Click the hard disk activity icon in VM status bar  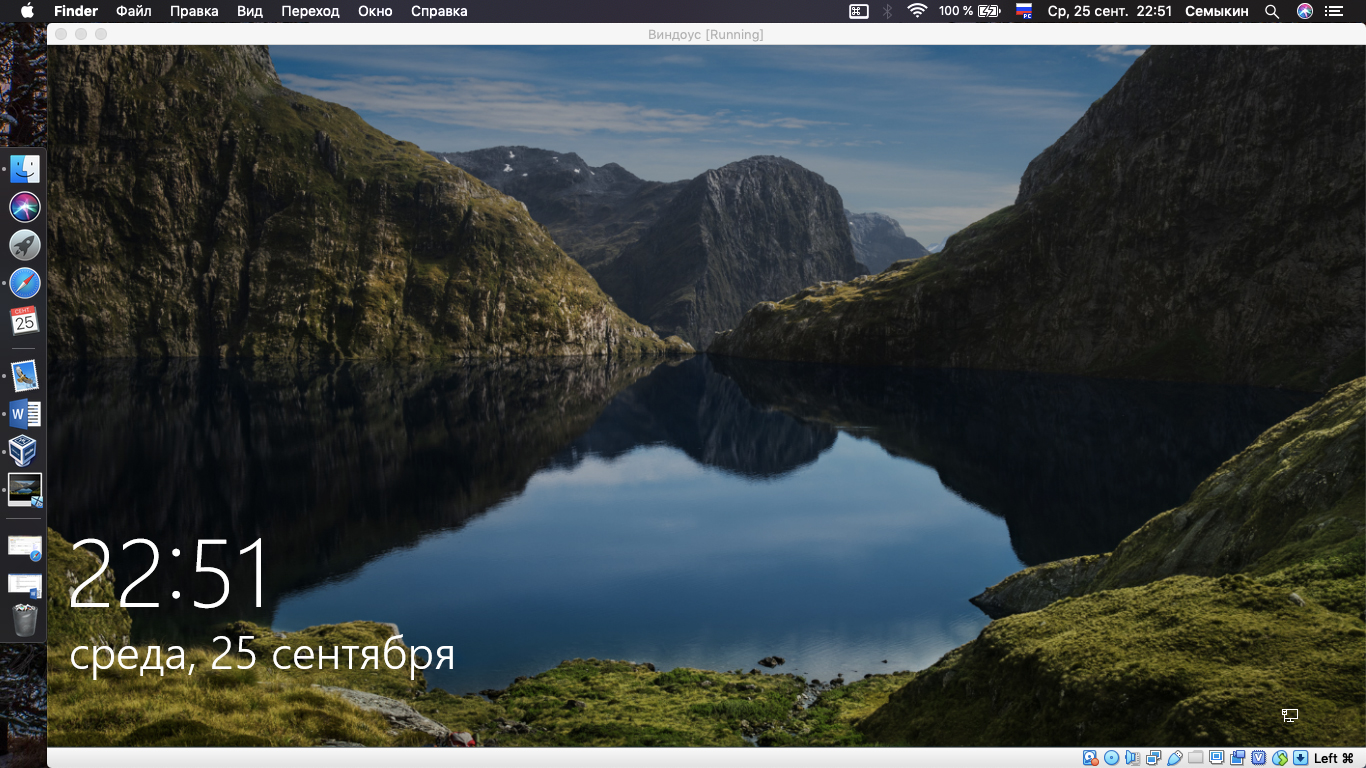(1089, 759)
